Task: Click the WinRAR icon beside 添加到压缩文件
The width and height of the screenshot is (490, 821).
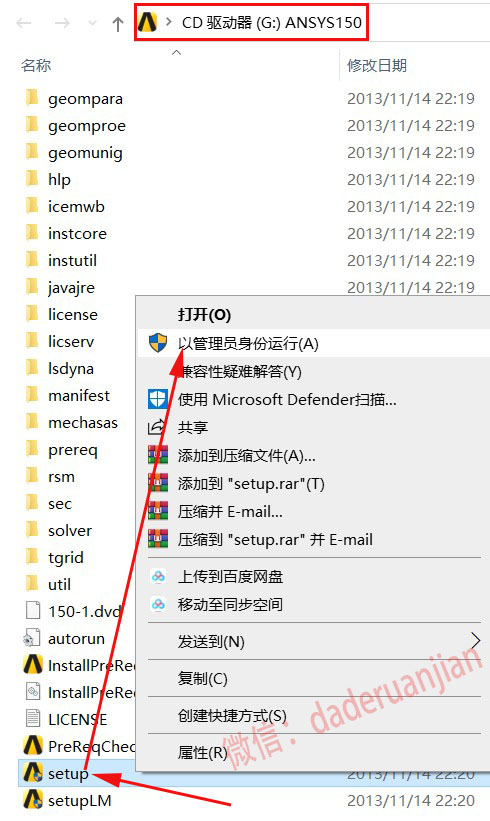Action: point(158,455)
